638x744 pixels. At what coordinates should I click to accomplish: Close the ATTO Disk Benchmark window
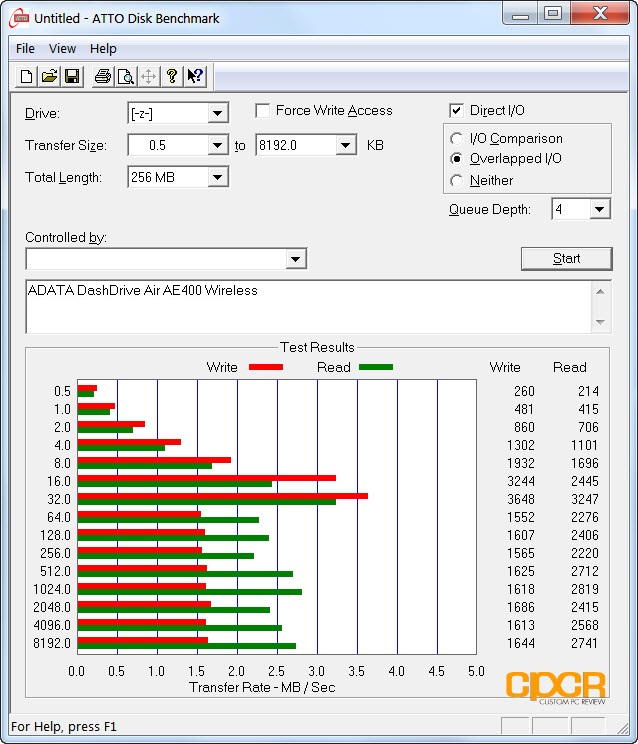coord(600,13)
